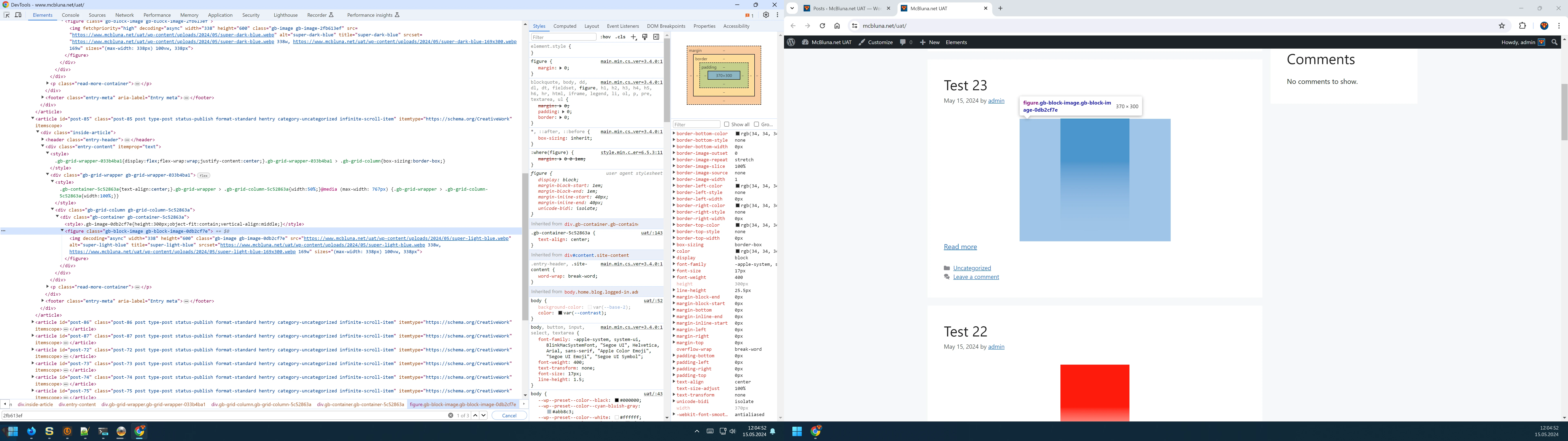The width and height of the screenshot is (1568, 441).
Task: Click the new style rule plus icon
Action: [634, 37]
